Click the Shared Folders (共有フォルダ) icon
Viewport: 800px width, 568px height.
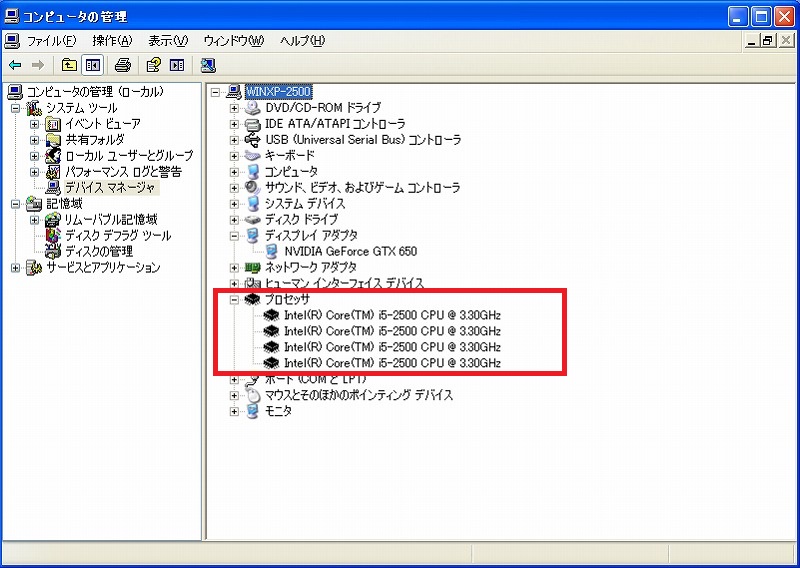pyautogui.click(x=53, y=139)
